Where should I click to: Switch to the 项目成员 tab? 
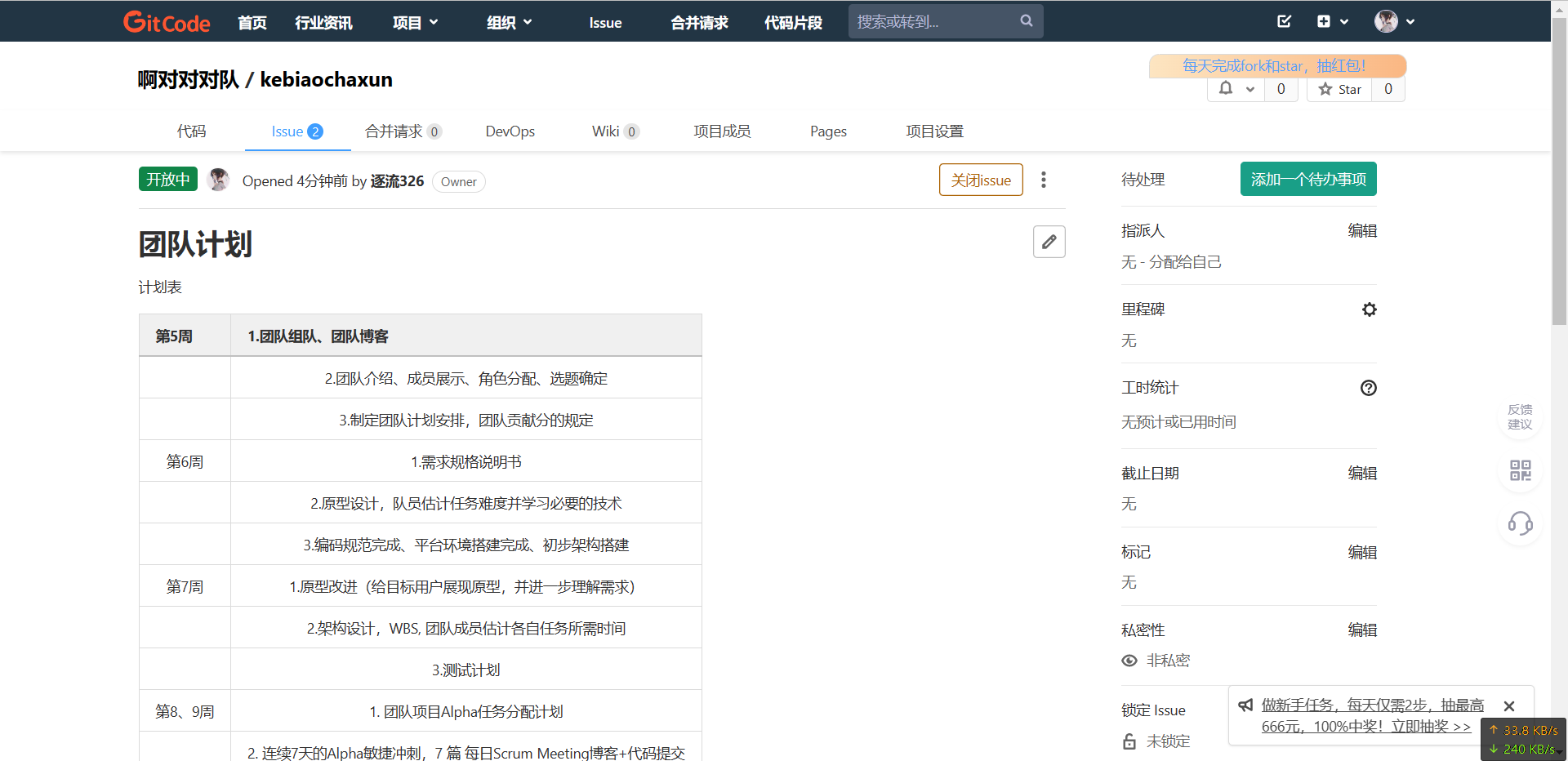pos(722,131)
